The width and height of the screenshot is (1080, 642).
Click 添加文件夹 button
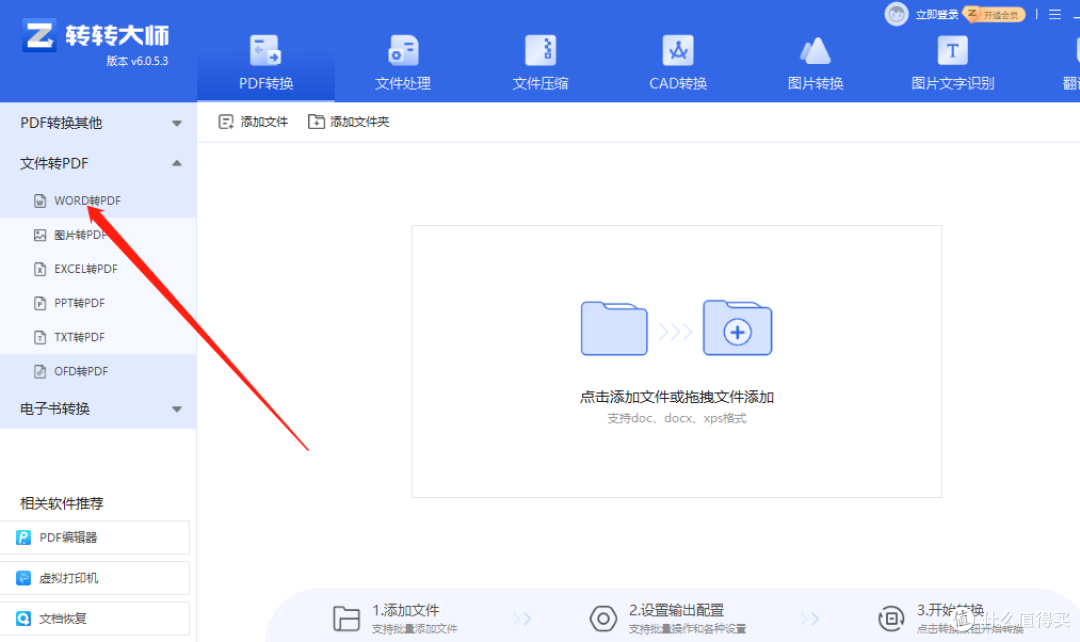tap(349, 122)
